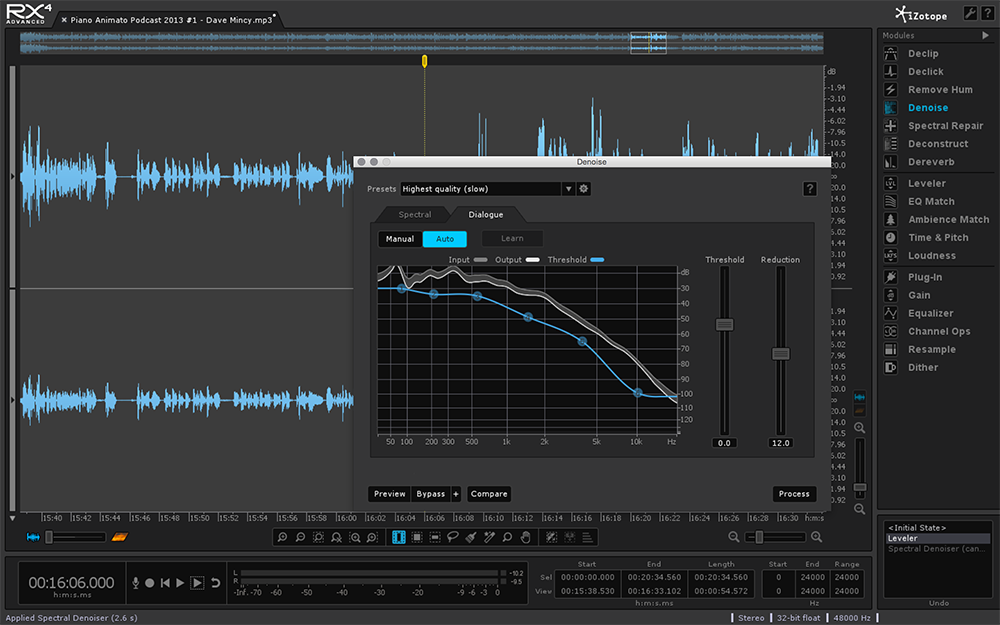The width and height of the screenshot is (1000, 625).
Task: Click the Preview button
Action: pyautogui.click(x=390, y=494)
